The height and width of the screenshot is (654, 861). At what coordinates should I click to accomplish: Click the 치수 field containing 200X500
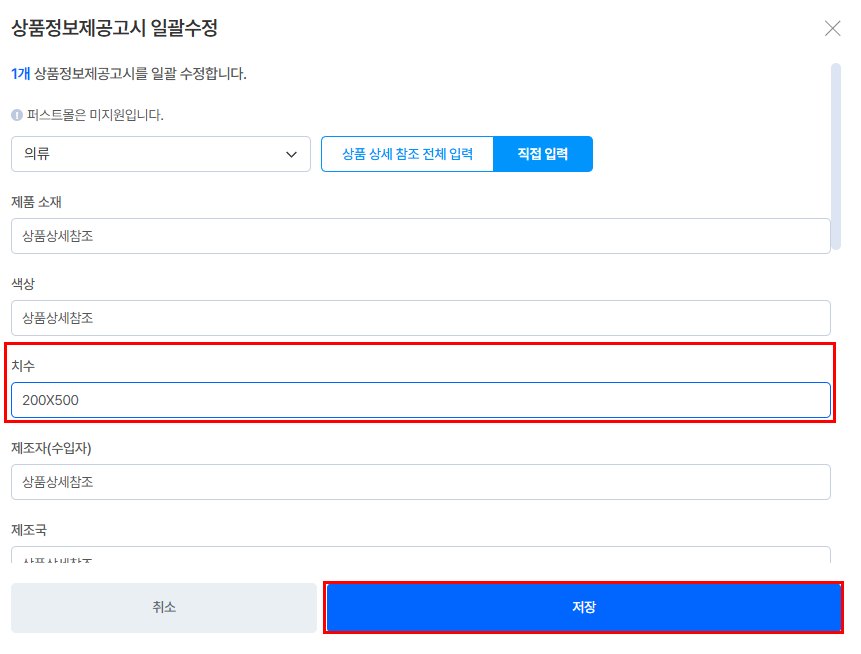coord(420,400)
